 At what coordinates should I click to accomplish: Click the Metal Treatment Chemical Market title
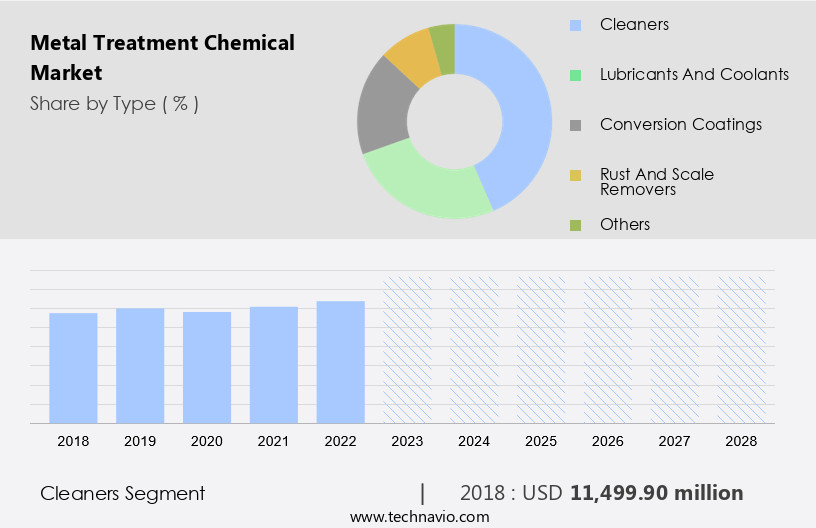162,58
